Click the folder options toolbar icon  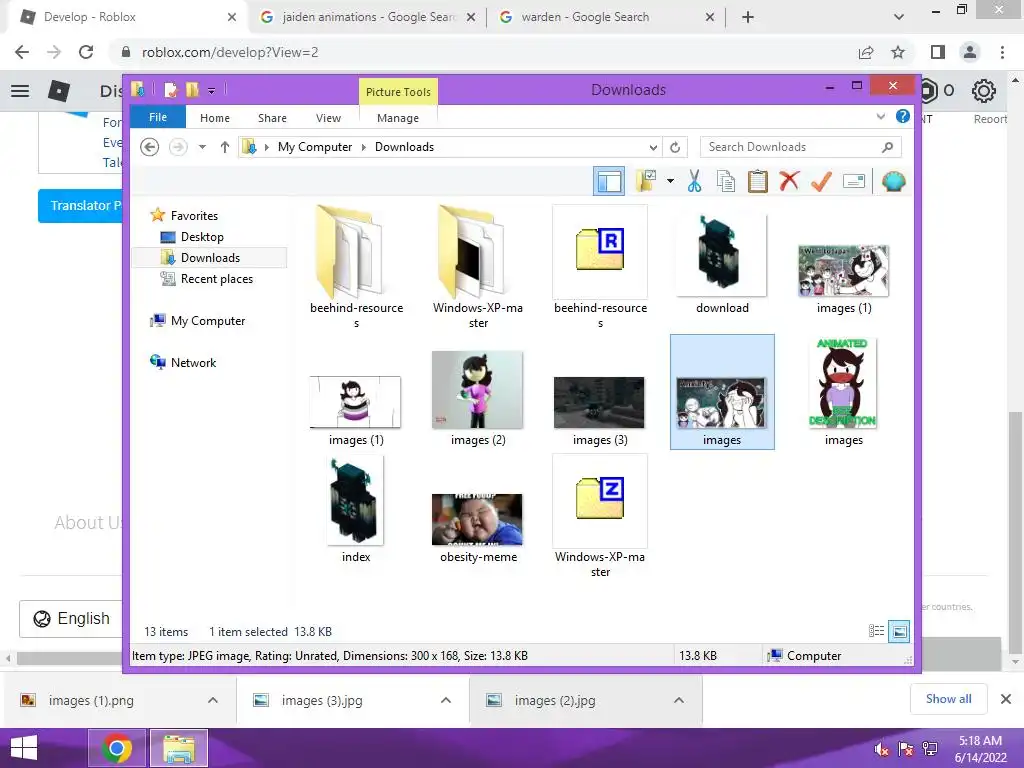(647, 181)
